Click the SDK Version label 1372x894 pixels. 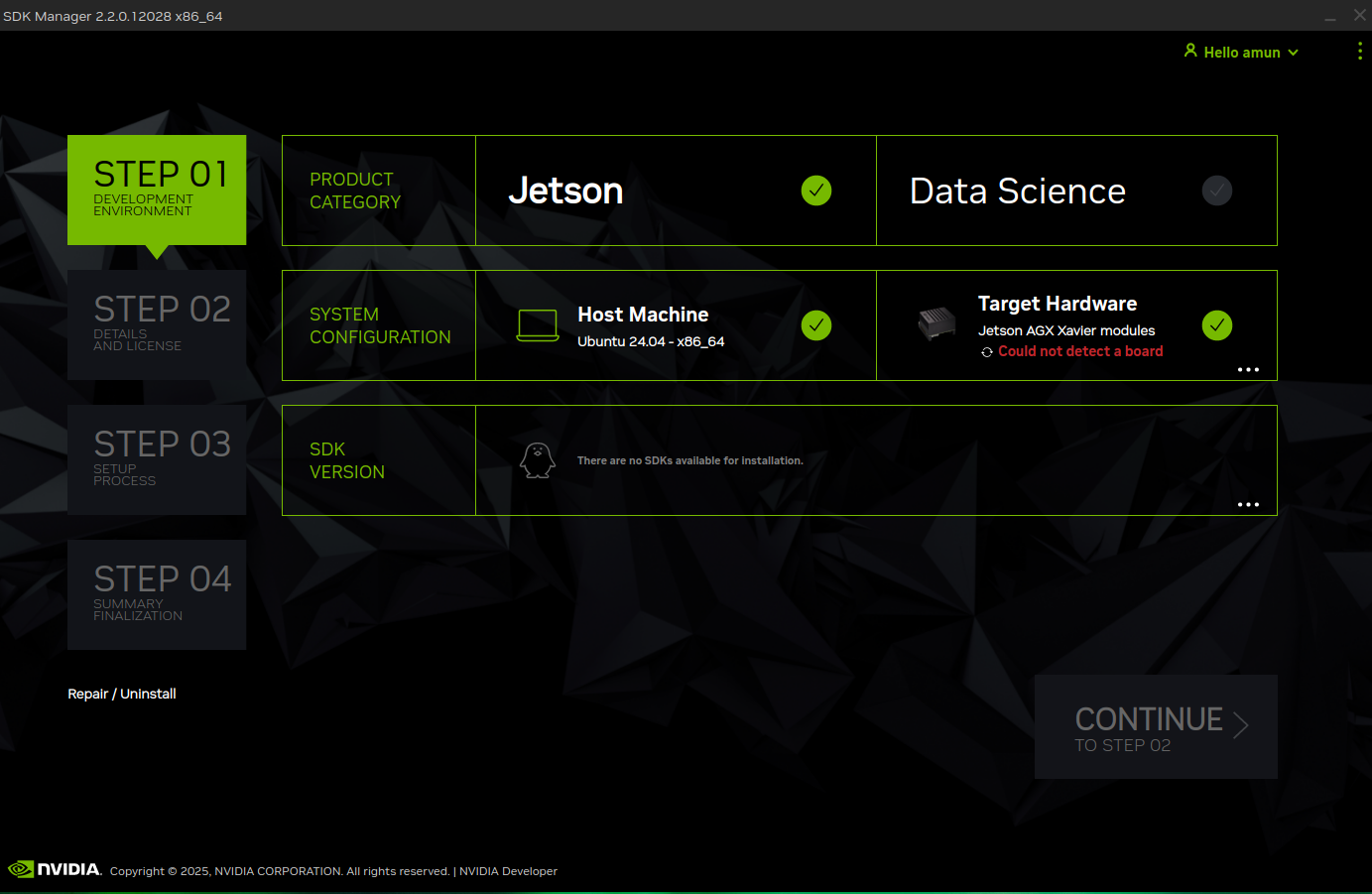347,460
